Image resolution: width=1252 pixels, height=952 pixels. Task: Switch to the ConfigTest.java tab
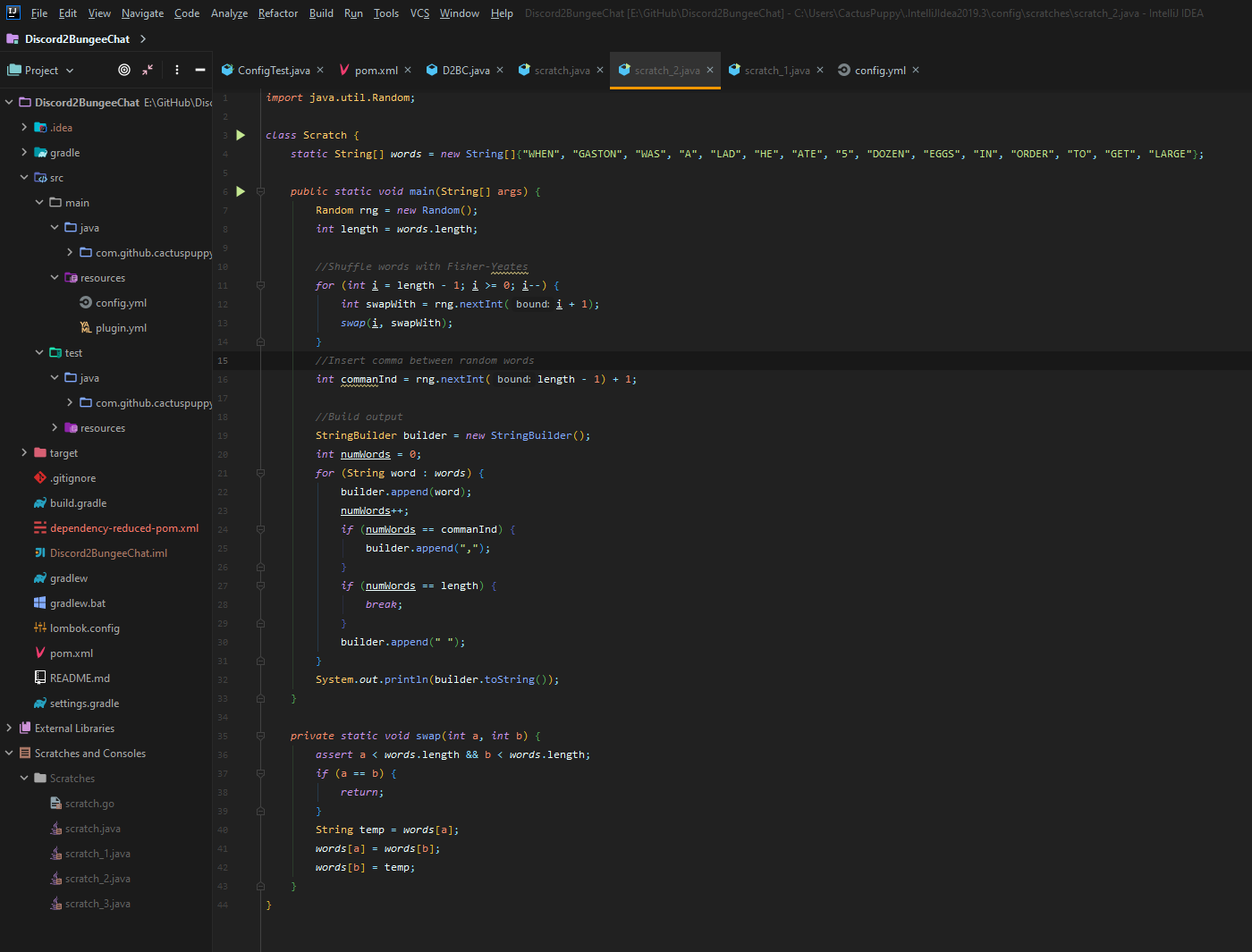[x=273, y=71]
